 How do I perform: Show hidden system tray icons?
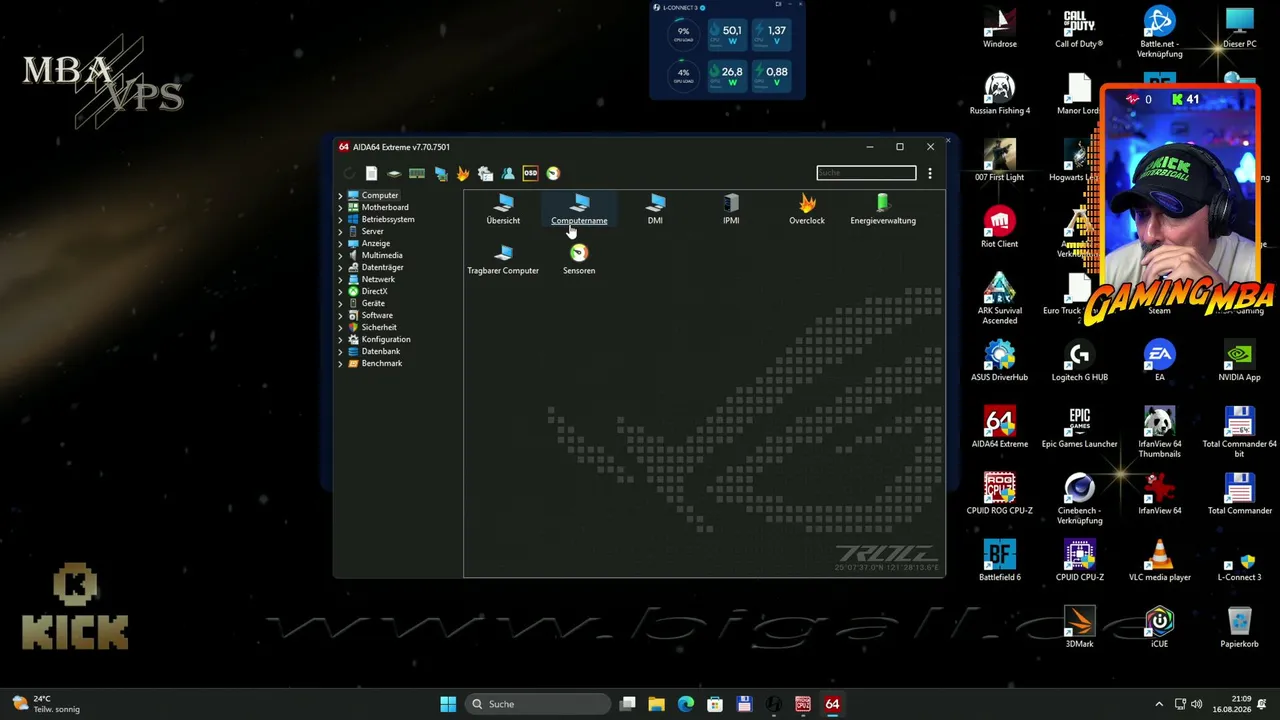tap(1159, 704)
